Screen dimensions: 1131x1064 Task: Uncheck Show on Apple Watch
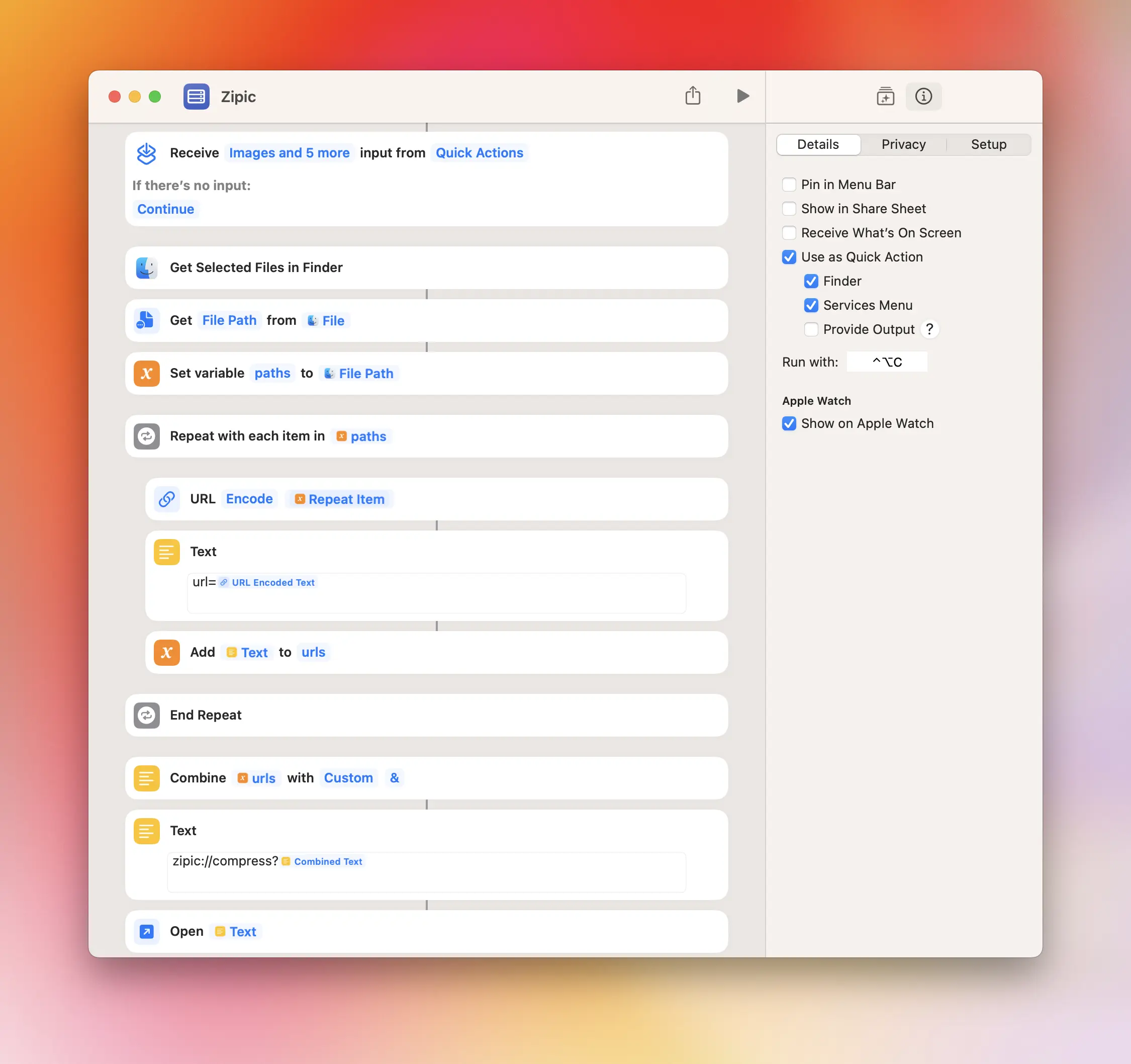tap(789, 423)
